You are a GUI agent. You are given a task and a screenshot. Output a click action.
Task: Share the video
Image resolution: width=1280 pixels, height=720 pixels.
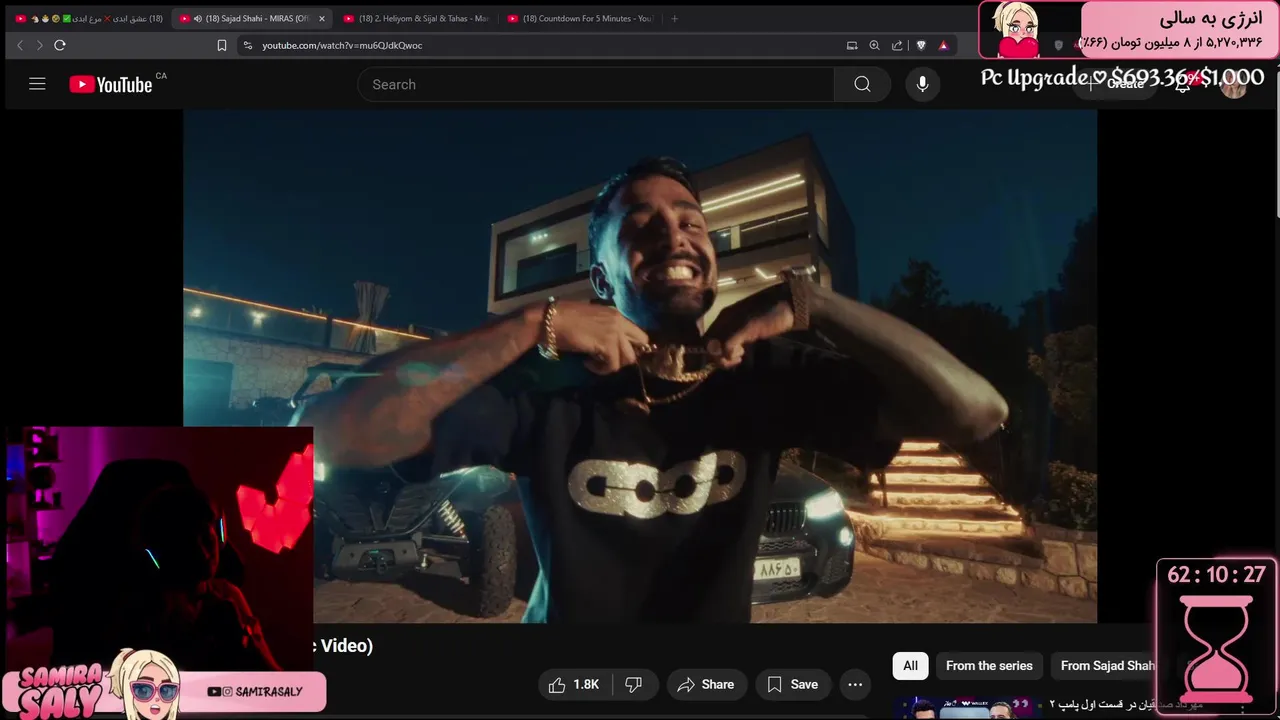point(706,685)
